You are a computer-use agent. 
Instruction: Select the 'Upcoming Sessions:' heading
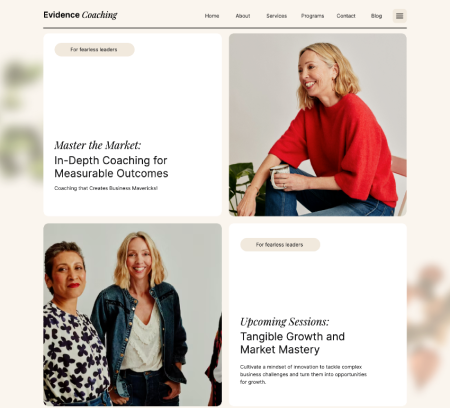point(284,322)
